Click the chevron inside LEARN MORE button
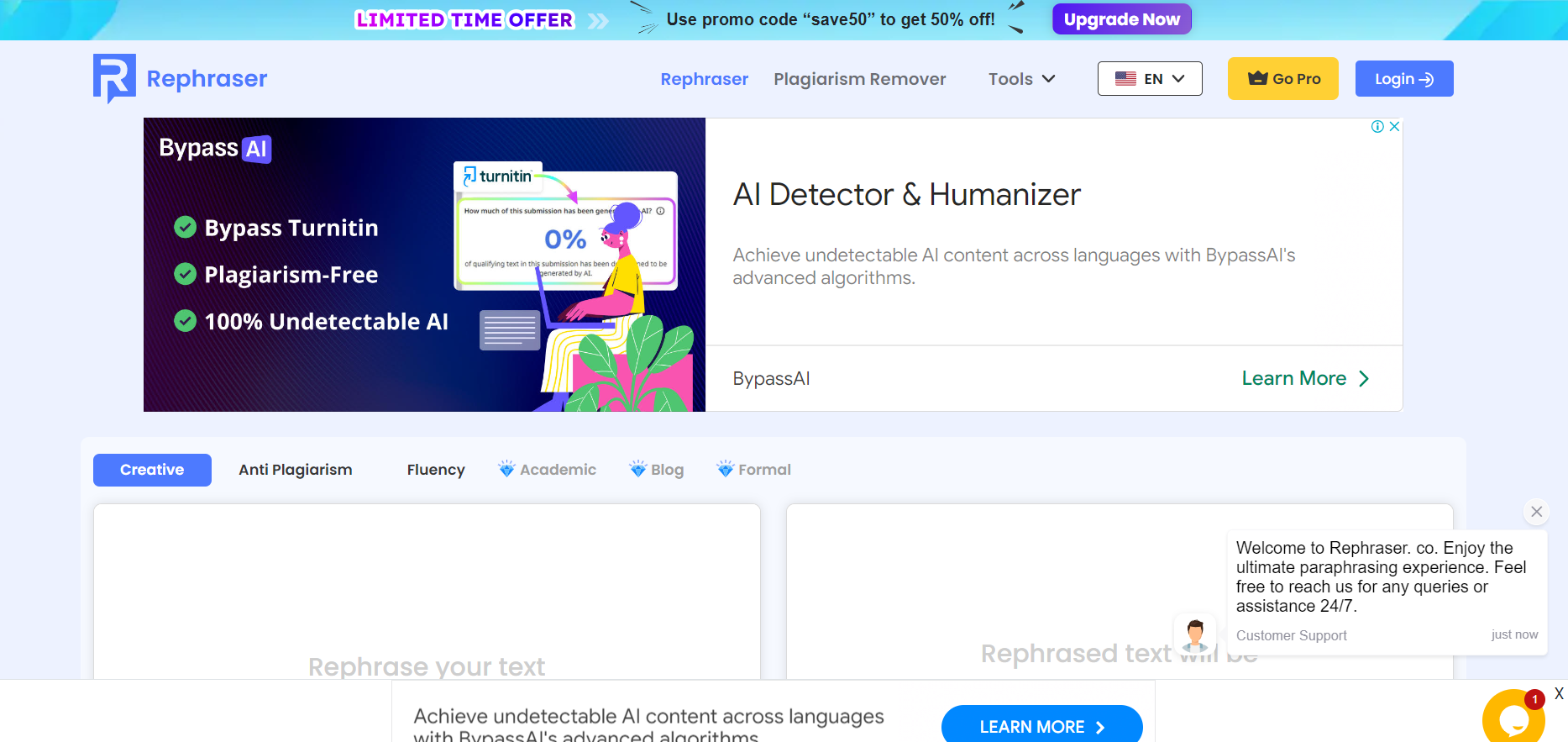1568x742 pixels. click(1100, 728)
